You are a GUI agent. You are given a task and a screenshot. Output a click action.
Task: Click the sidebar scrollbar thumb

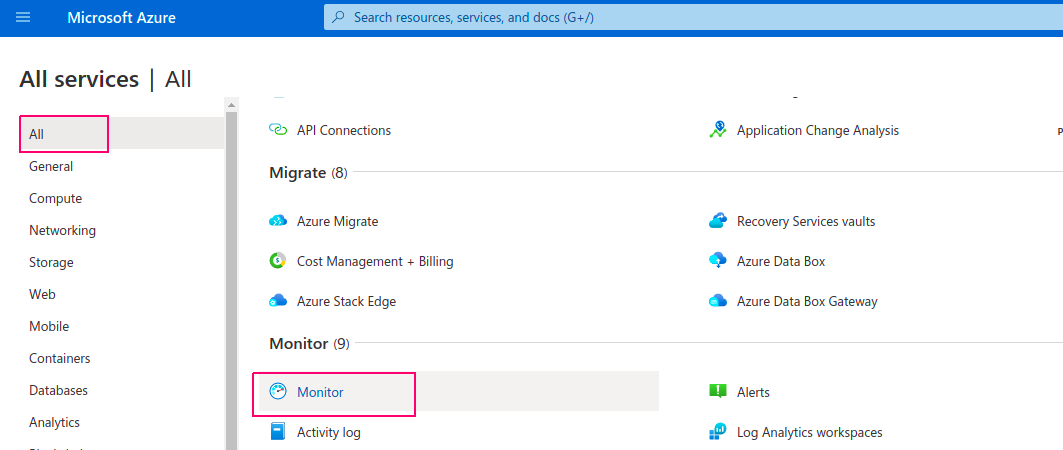[x=231, y=281]
